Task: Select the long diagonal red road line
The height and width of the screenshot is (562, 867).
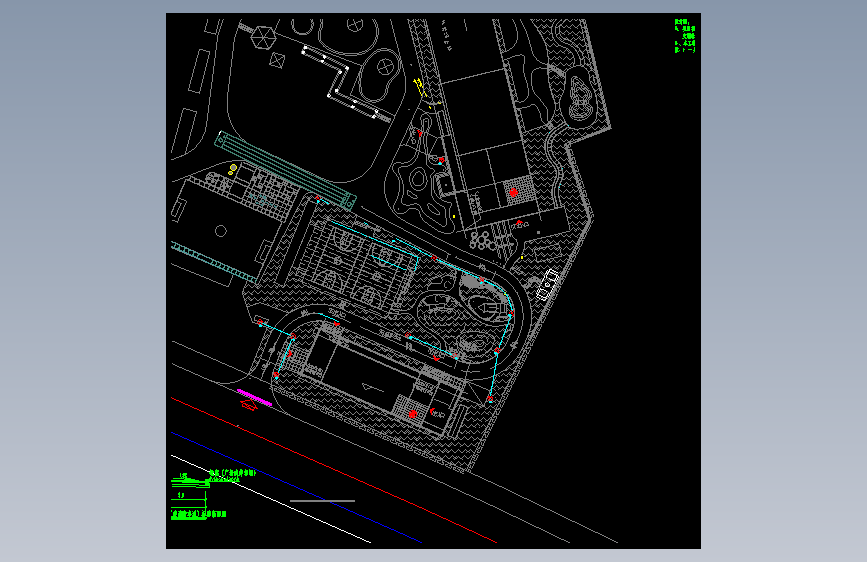Action: 334,470
